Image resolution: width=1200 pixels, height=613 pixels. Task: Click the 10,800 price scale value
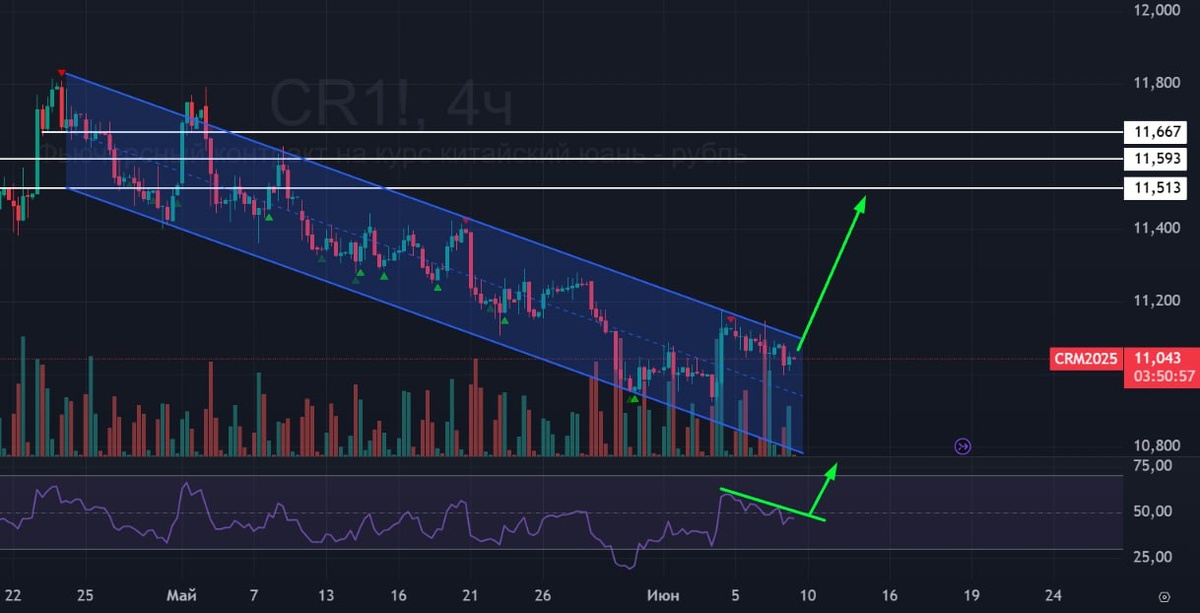(1157, 447)
